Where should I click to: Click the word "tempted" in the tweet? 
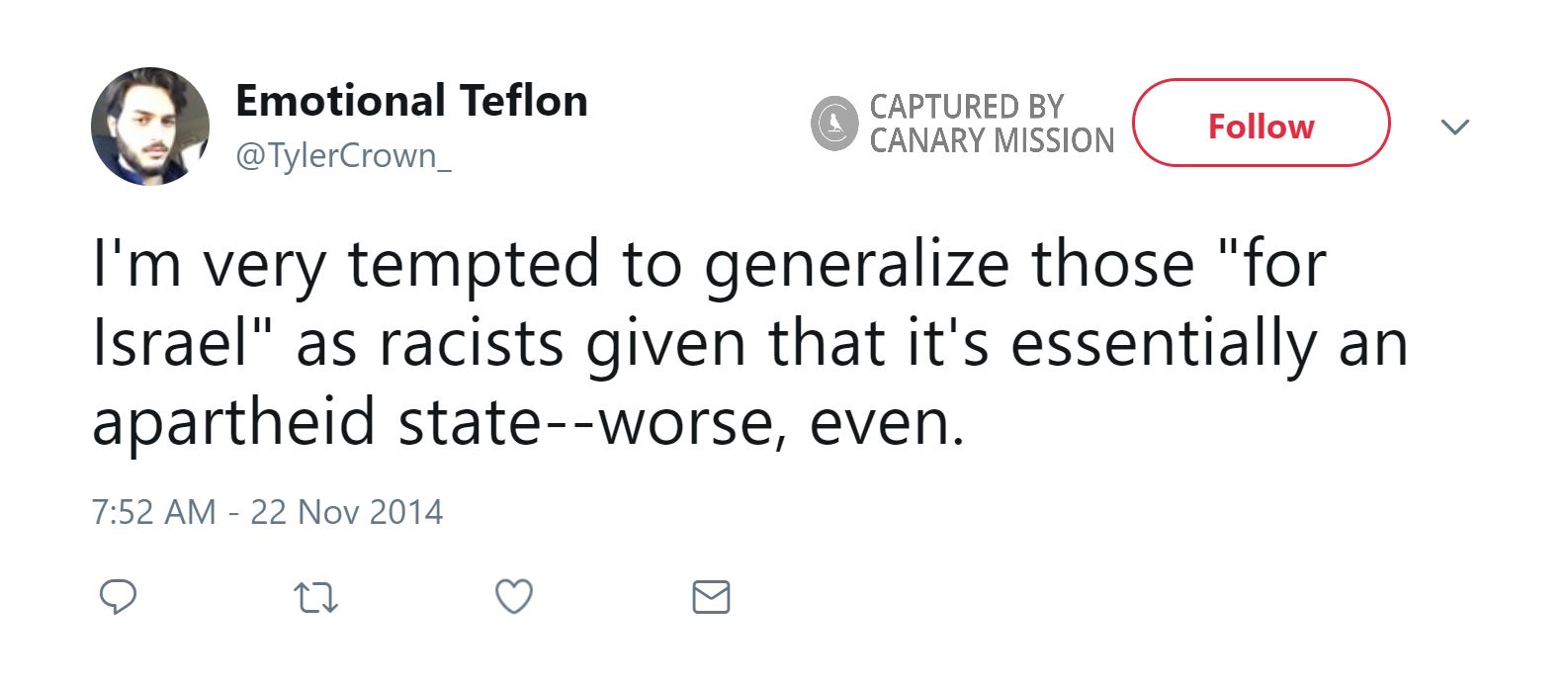coord(474,265)
